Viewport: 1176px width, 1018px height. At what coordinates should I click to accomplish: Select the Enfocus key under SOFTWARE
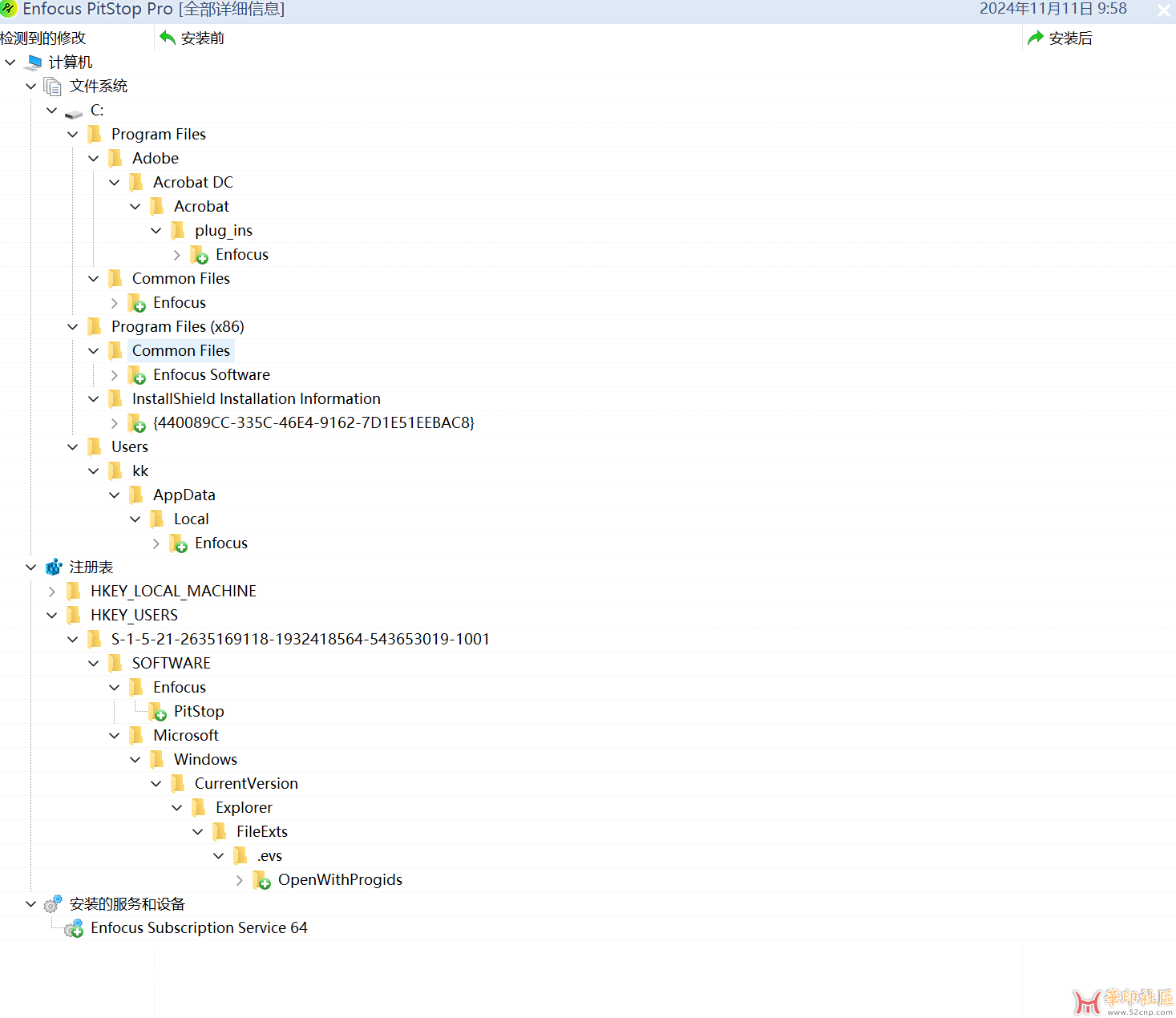180,687
